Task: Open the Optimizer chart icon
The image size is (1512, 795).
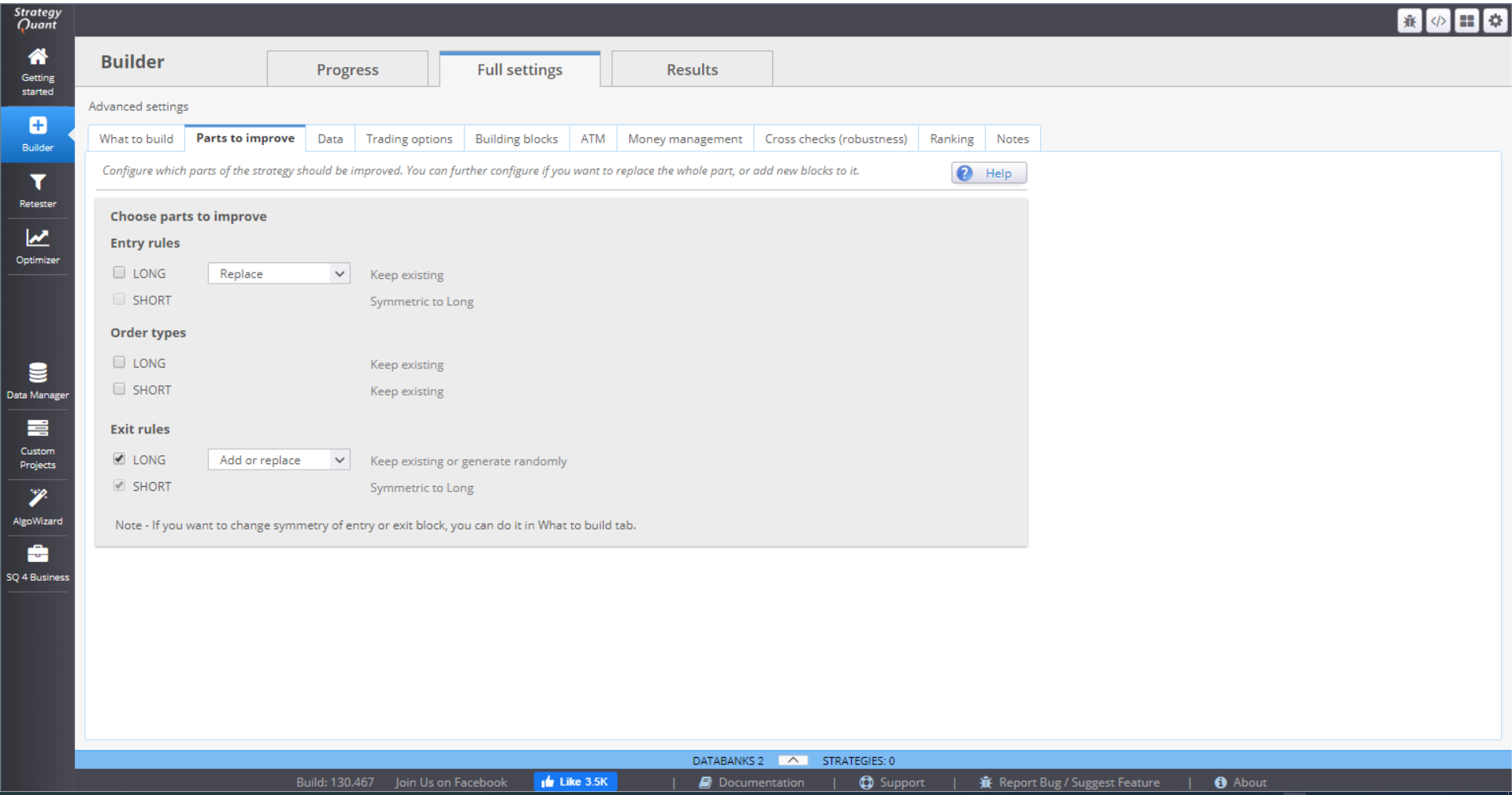Action: coord(38,237)
